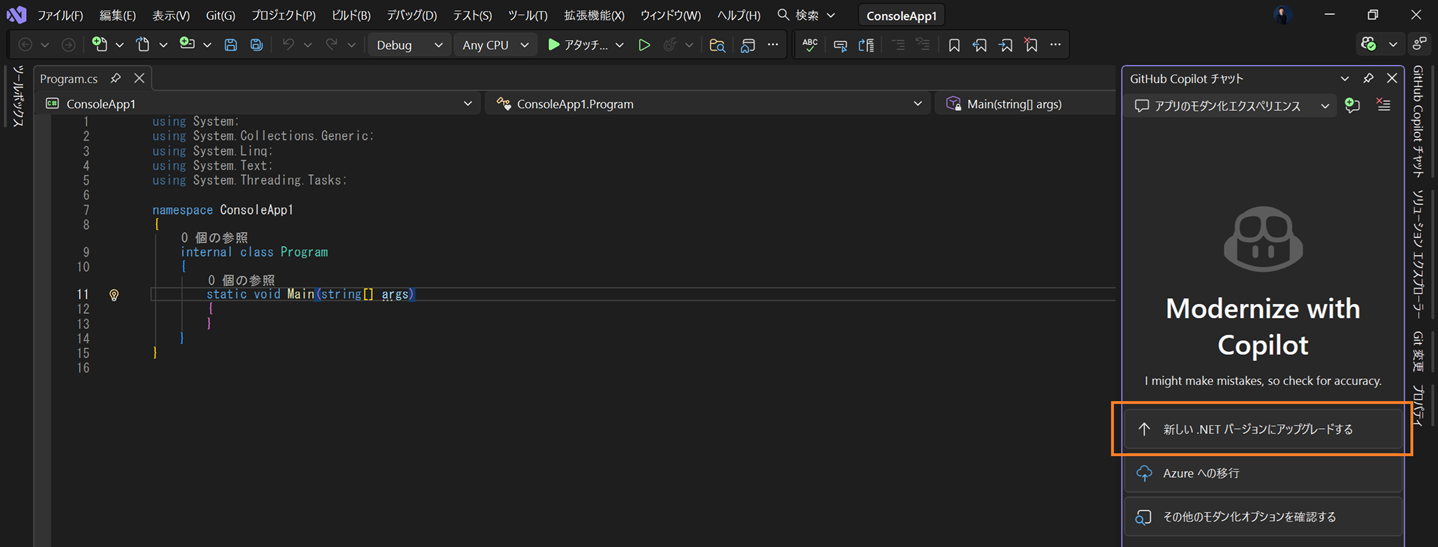This screenshot has width=1438, height=547.
Task: Click the ConsoleApp1 solution name button
Action: click(902, 16)
